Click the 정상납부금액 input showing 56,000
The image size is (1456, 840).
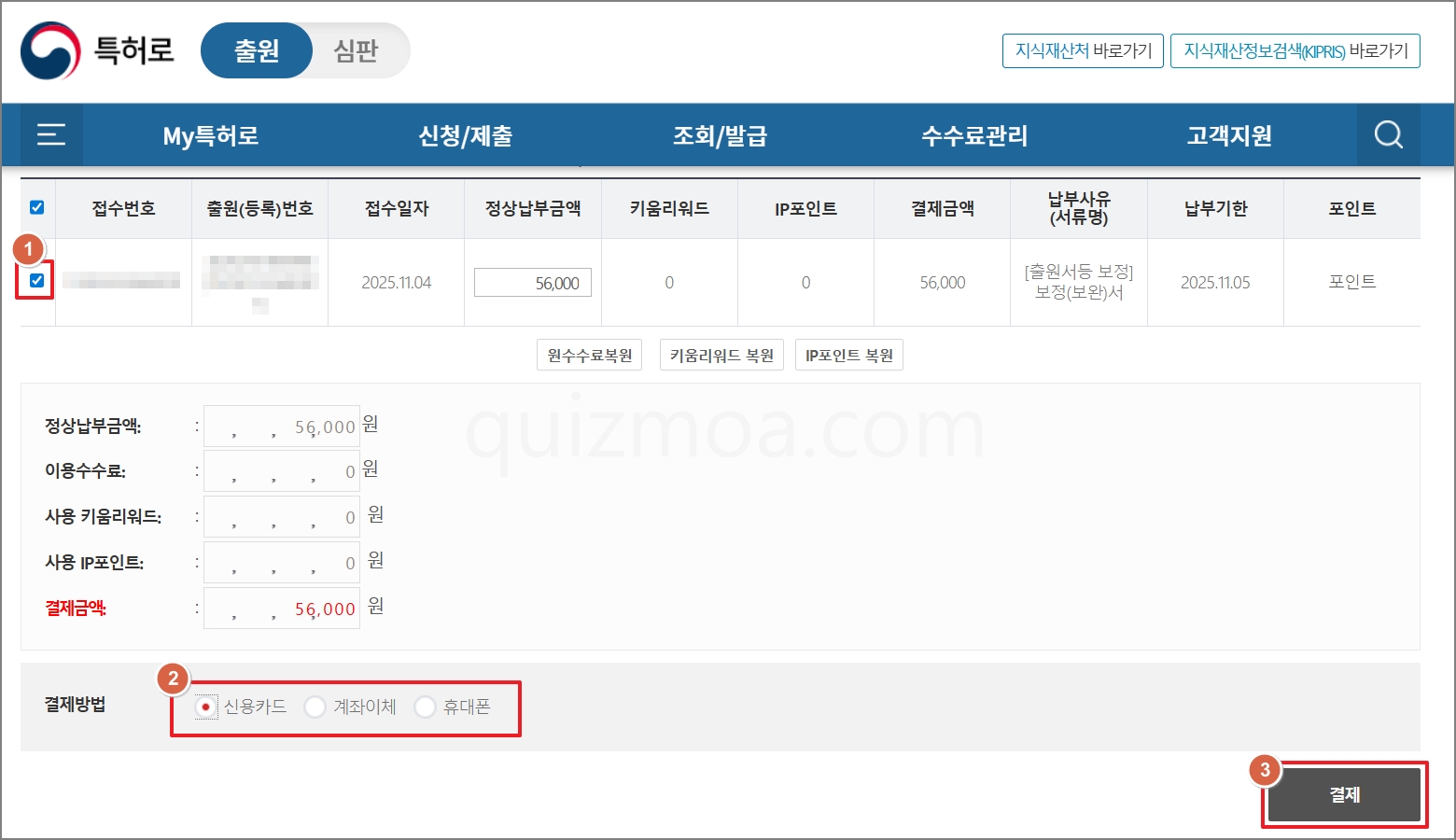click(x=533, y=283)
